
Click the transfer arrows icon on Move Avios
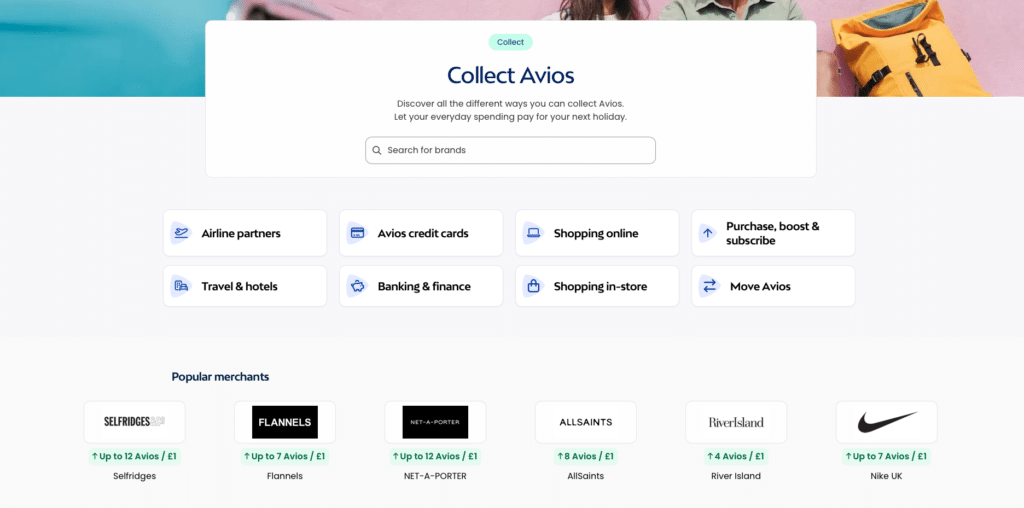pos(709,286)
